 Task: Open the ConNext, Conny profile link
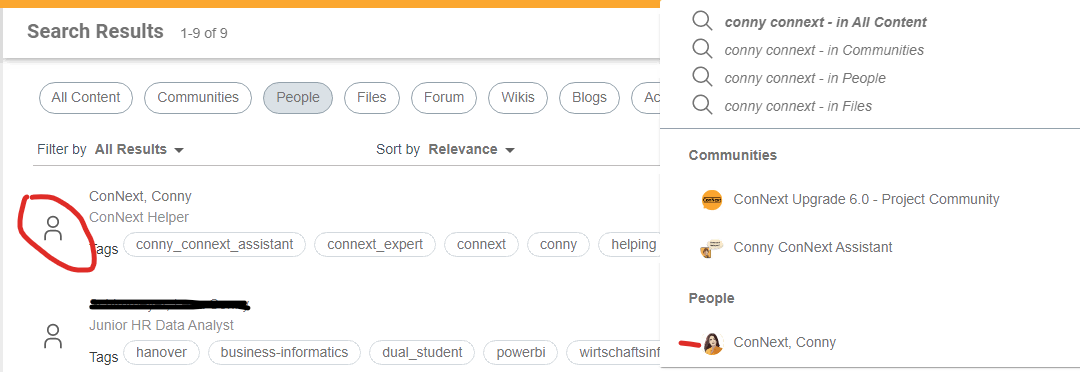click(141, 196)
